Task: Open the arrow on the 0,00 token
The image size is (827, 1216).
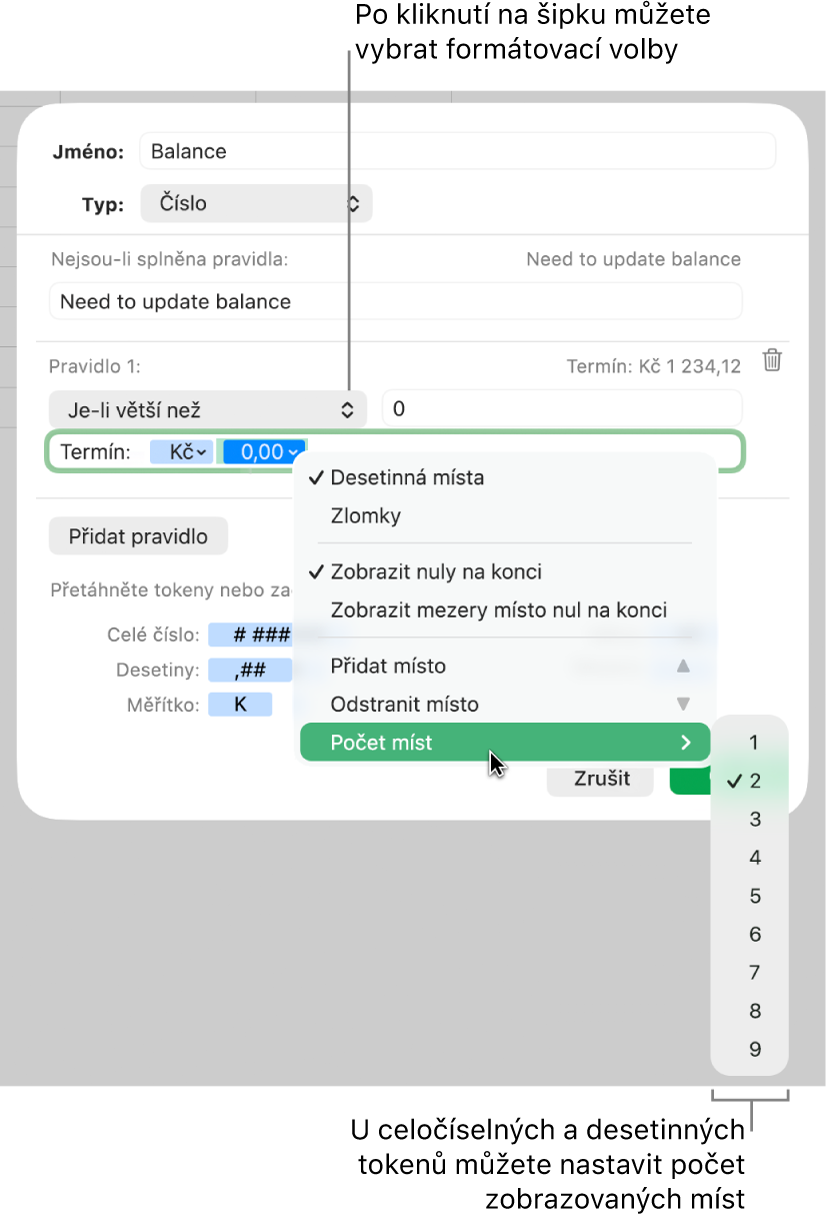Action: coord(293,452)
